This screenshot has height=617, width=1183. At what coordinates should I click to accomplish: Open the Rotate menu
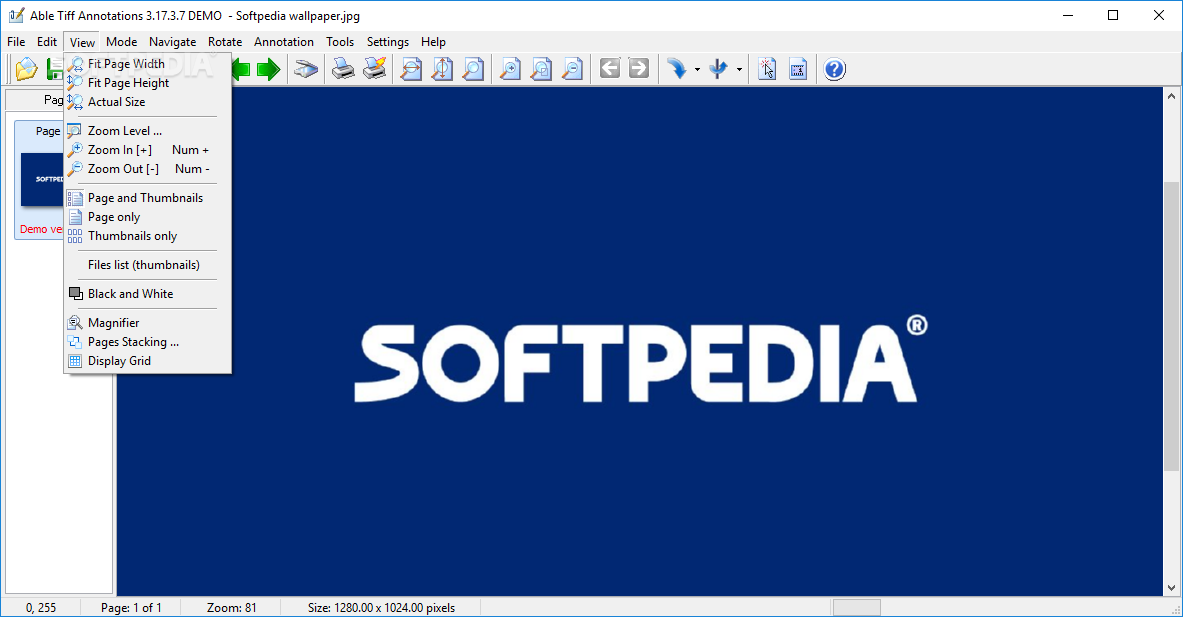(x=225, y=41)
